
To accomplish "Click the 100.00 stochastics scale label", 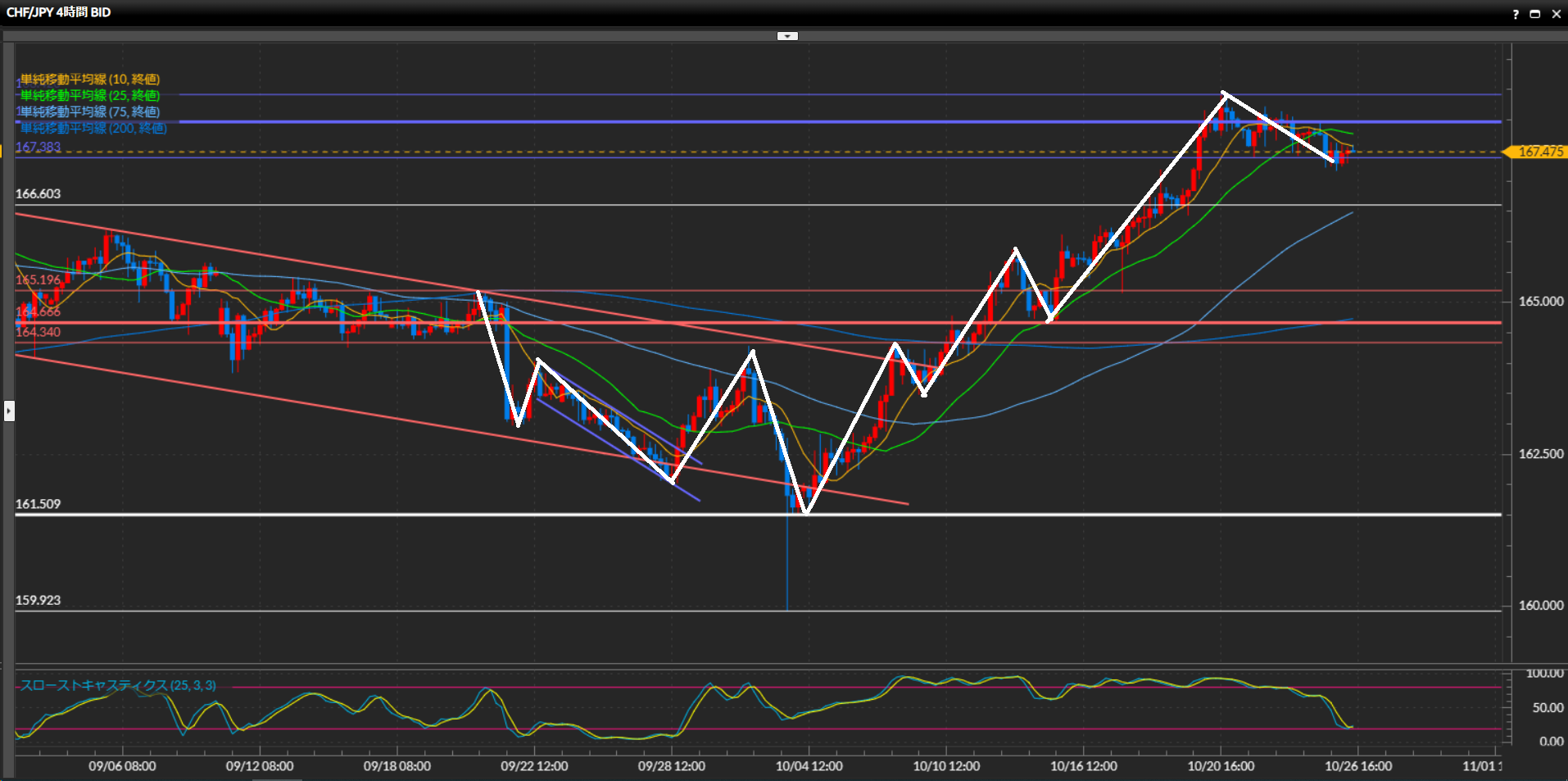I will 1544,674.
